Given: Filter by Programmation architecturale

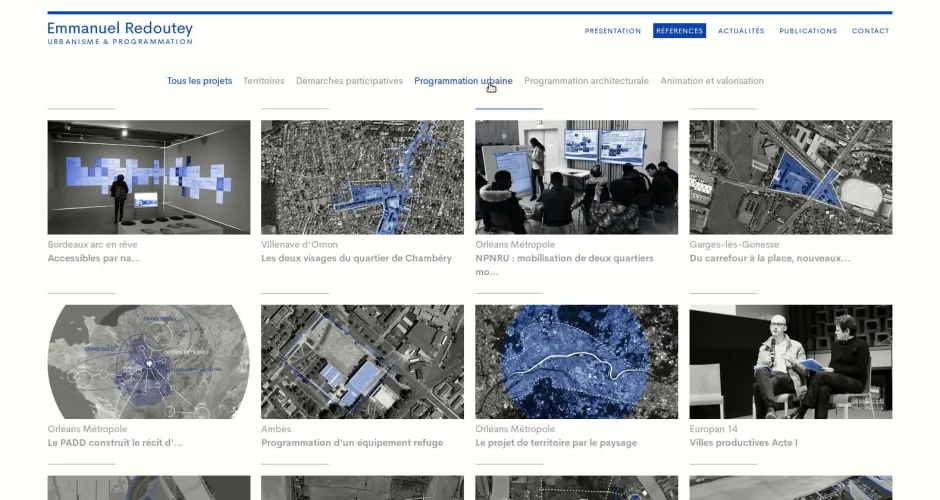Looking at the screenshot, I should tap(586, 81).
